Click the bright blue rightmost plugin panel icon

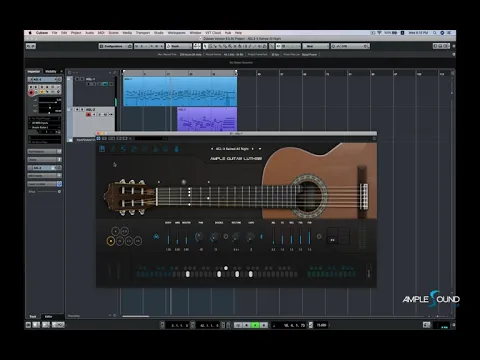177,149
